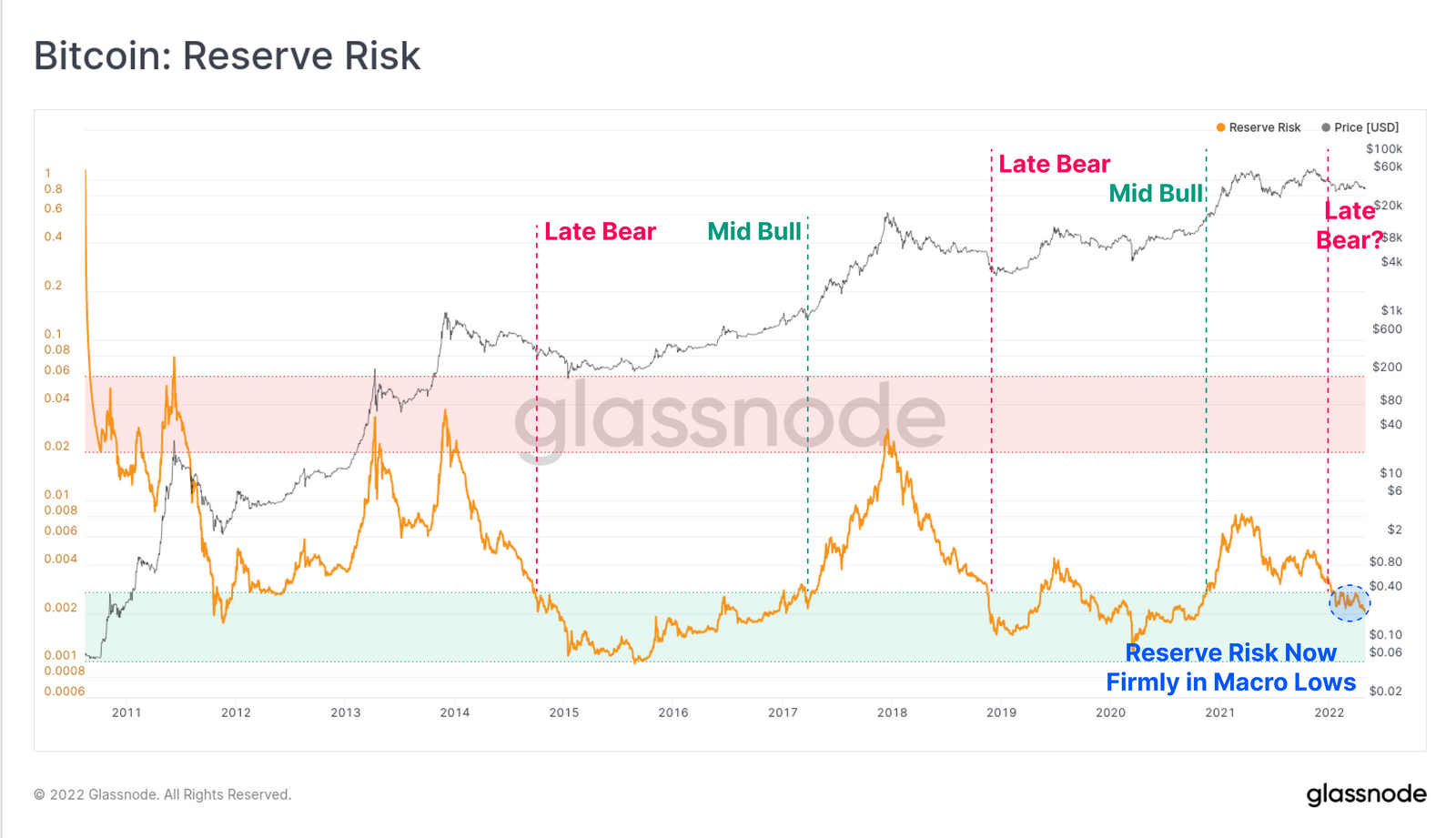
Task: Click the blue dashed circle highlight
Action: click(1350, 602)
